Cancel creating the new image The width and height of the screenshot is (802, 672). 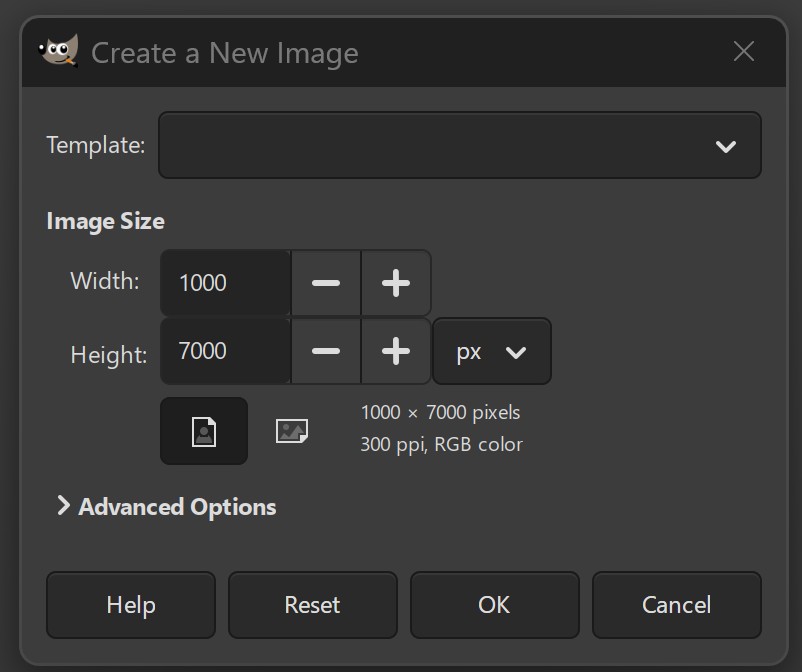coord(676,605)
